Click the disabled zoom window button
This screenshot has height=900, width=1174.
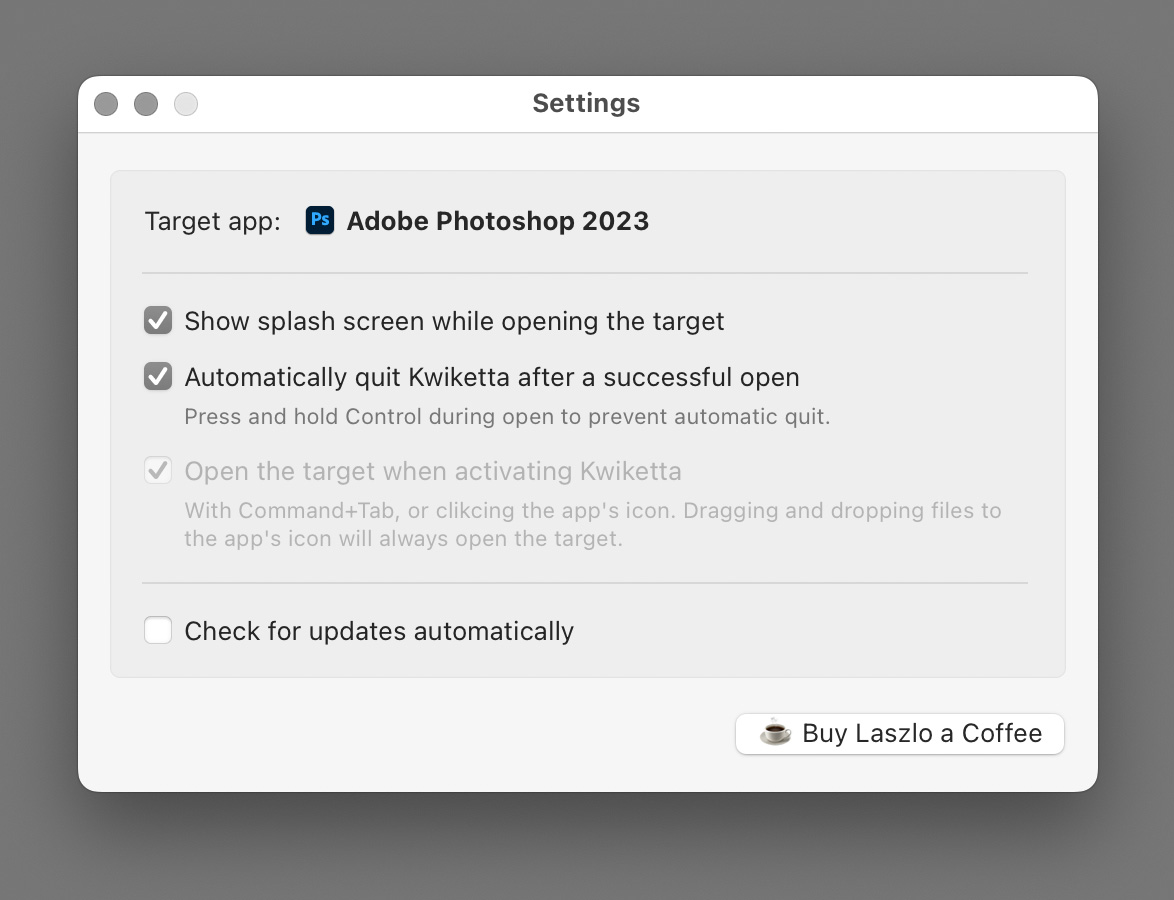186,104
